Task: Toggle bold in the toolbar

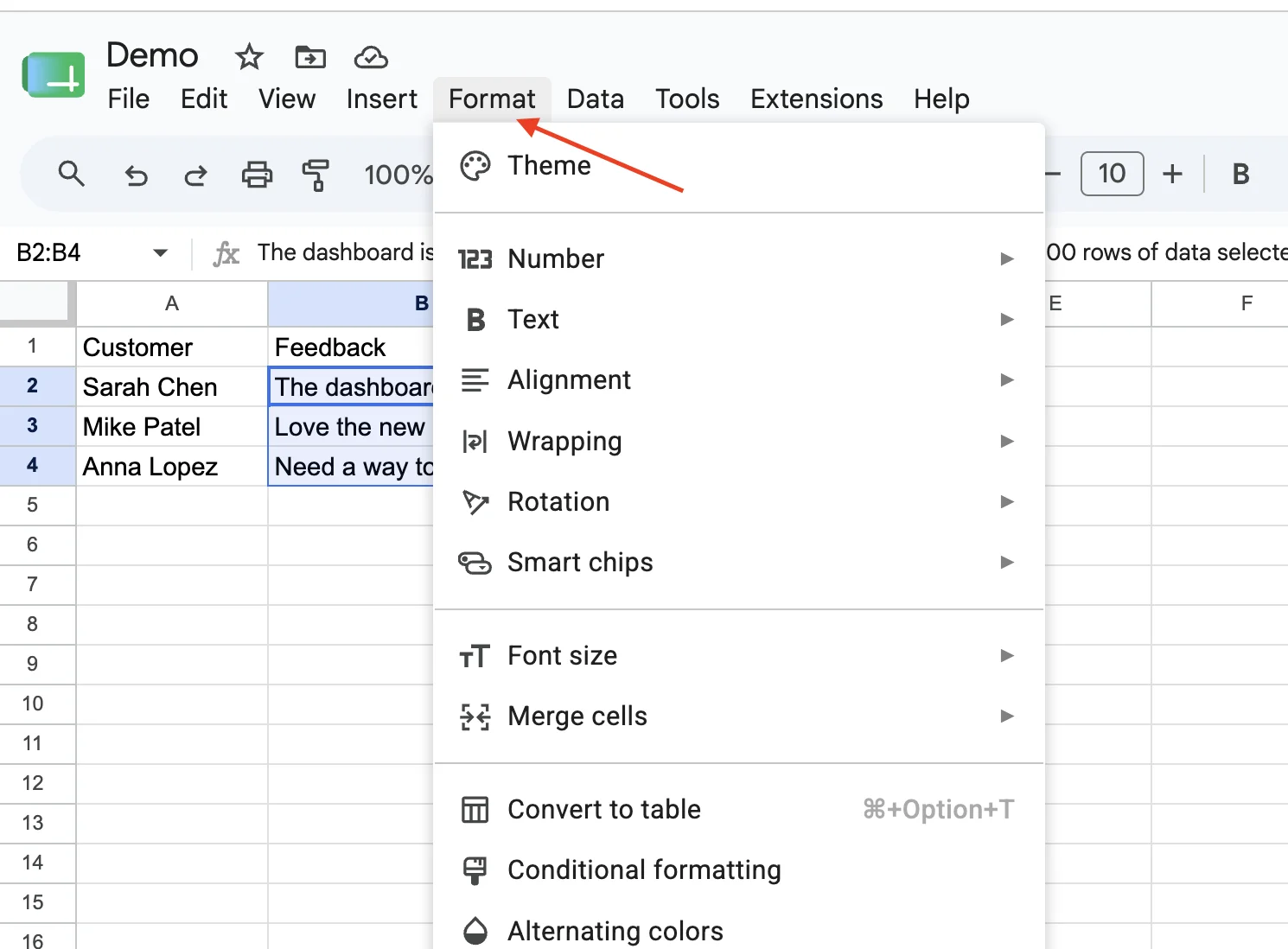Action: (x=1240, y=175)
